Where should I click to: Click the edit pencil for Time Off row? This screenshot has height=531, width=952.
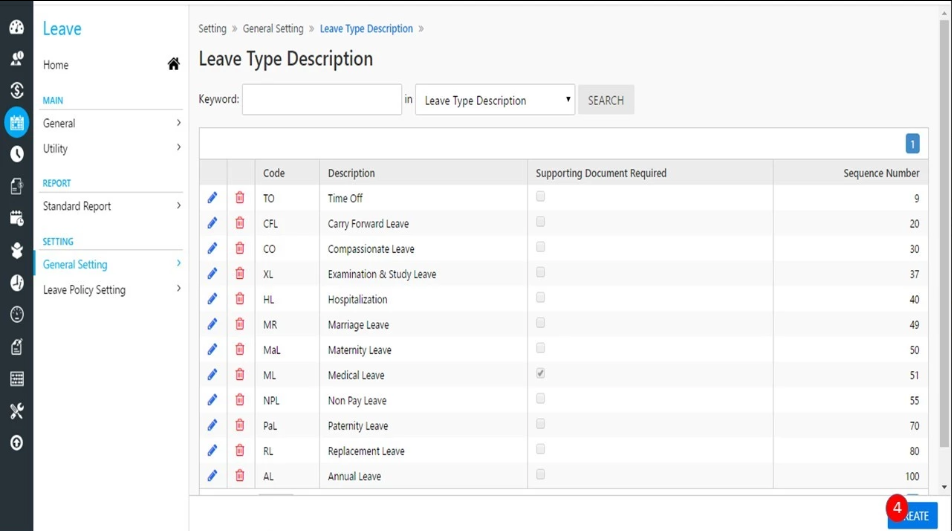(x=212, y=198)
